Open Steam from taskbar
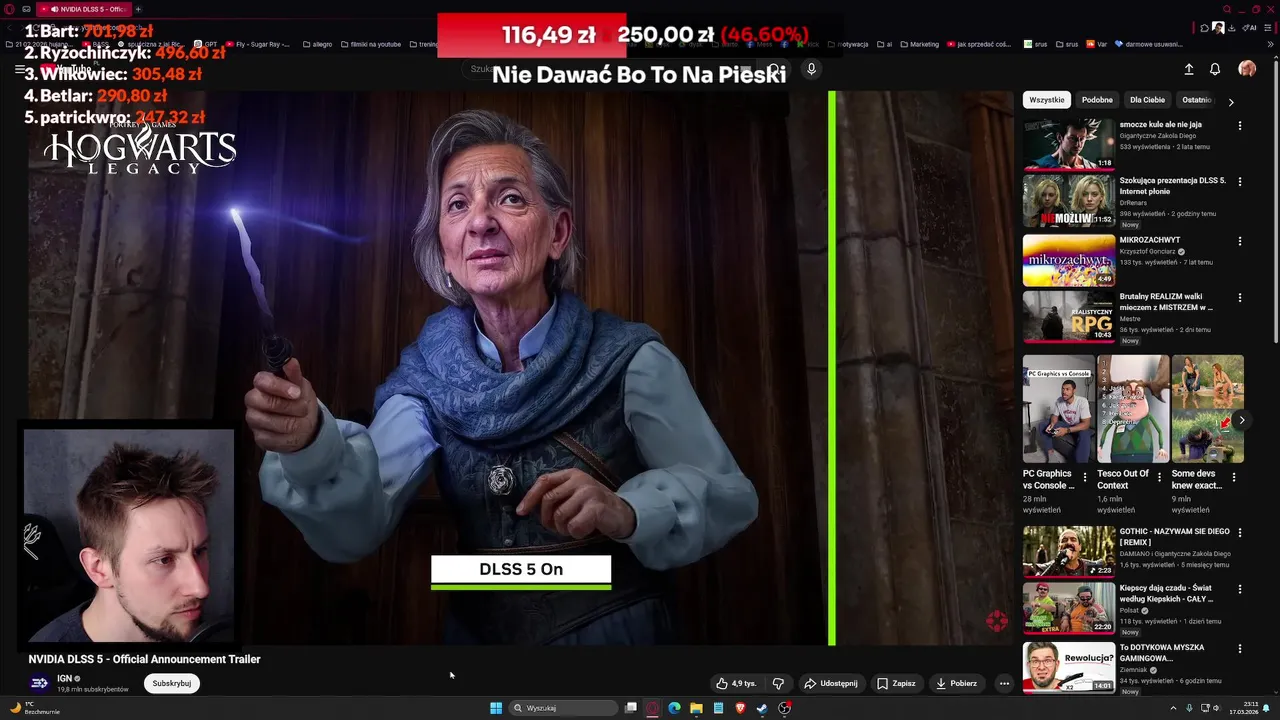This screenshot has height=720, width=1280. [x=762, y=708]
